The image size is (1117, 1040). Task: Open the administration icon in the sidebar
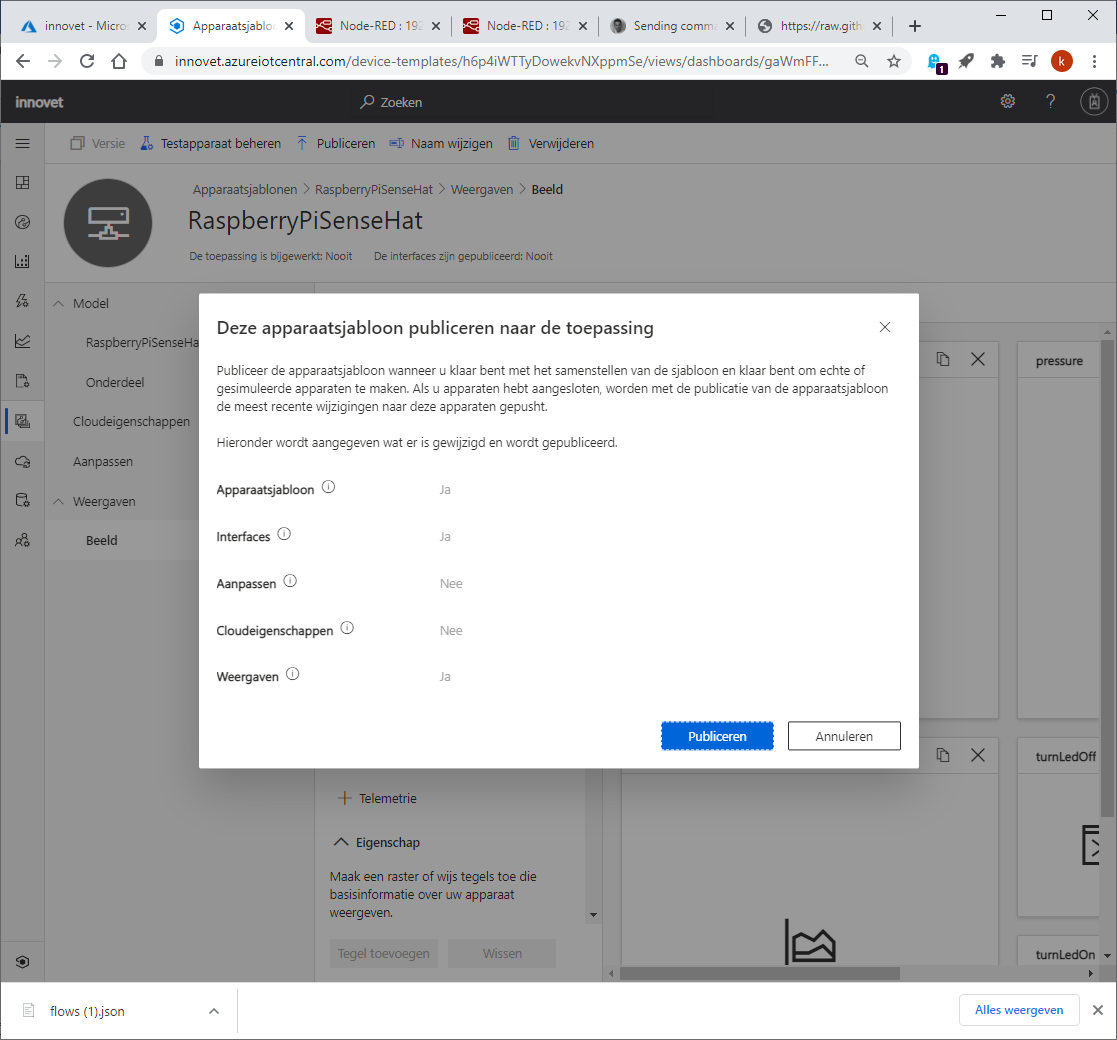tap(23, 501)
